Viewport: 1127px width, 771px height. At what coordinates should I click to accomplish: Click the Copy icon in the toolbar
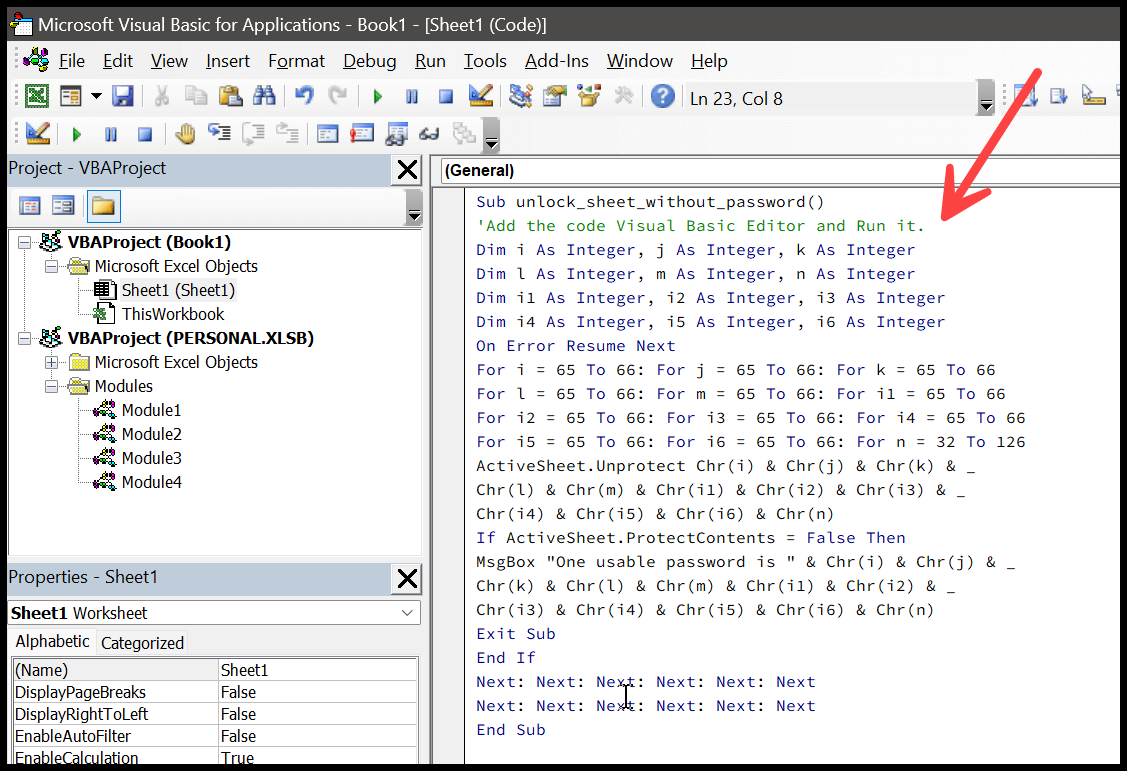tap(196, 96)
